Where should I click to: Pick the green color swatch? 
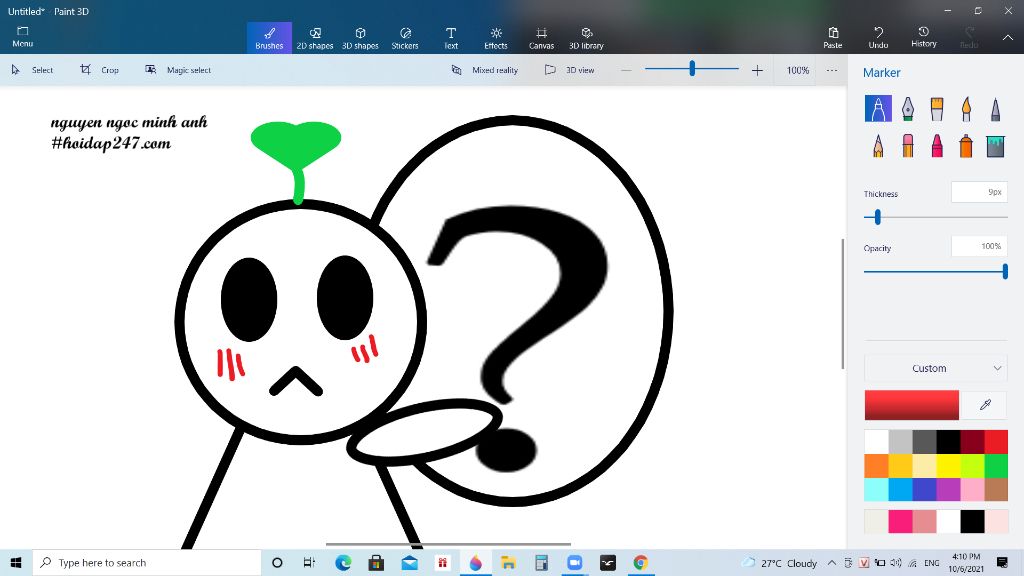pos(996,466)
